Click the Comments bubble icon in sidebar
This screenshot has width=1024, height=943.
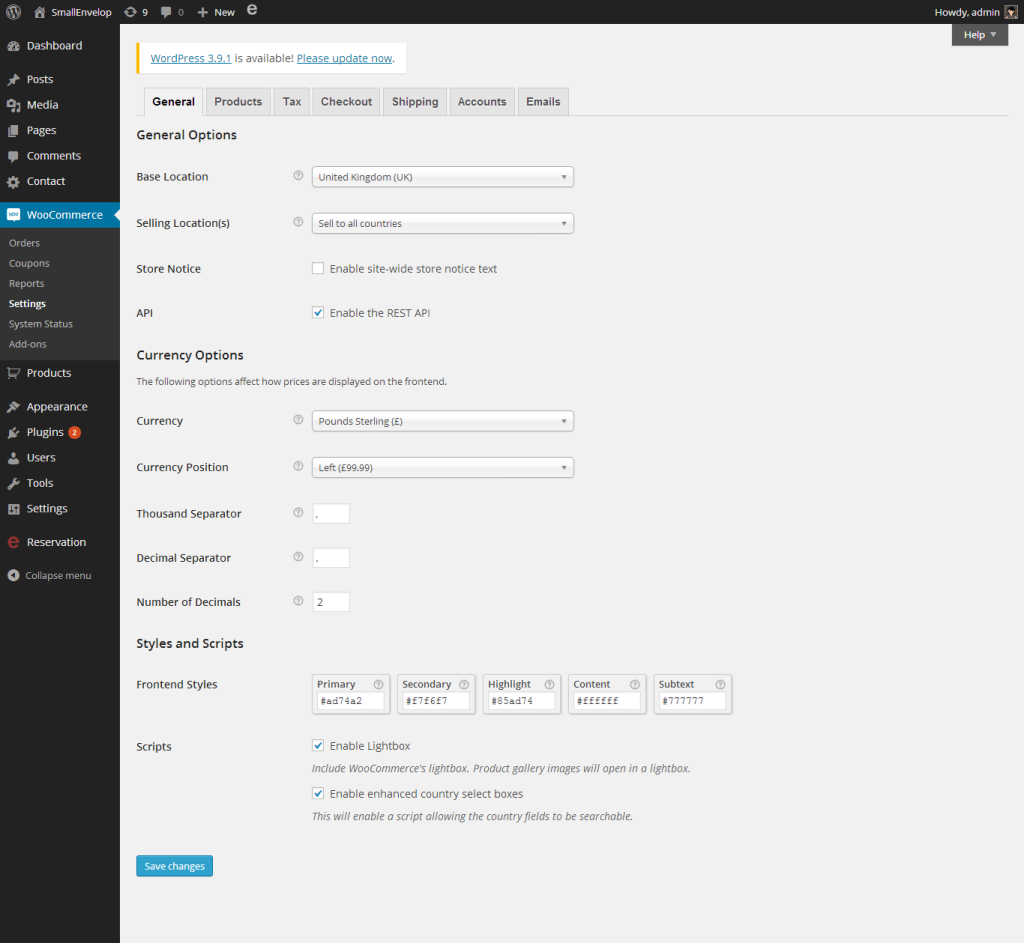point(13,156)
